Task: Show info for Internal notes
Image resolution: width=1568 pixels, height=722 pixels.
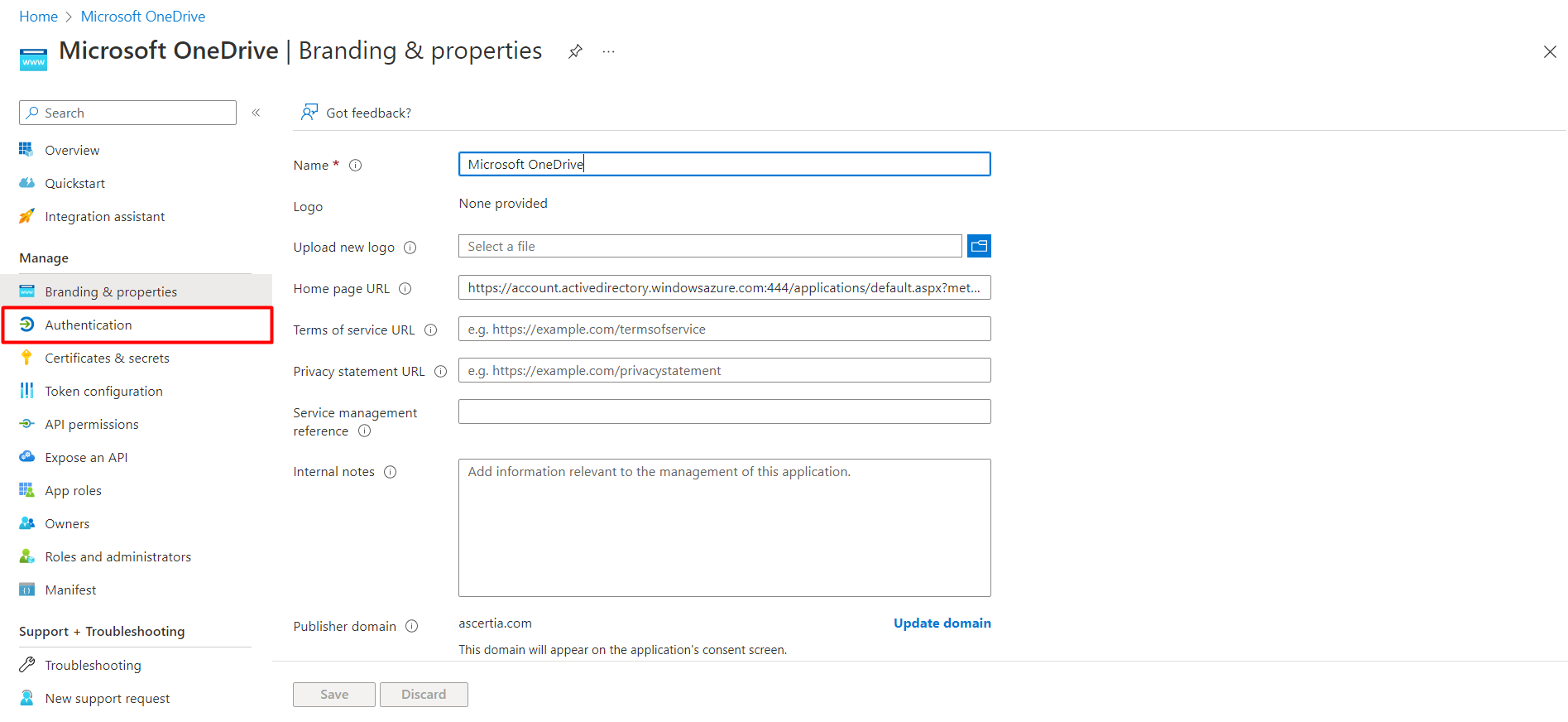Action: click(391, 472)
